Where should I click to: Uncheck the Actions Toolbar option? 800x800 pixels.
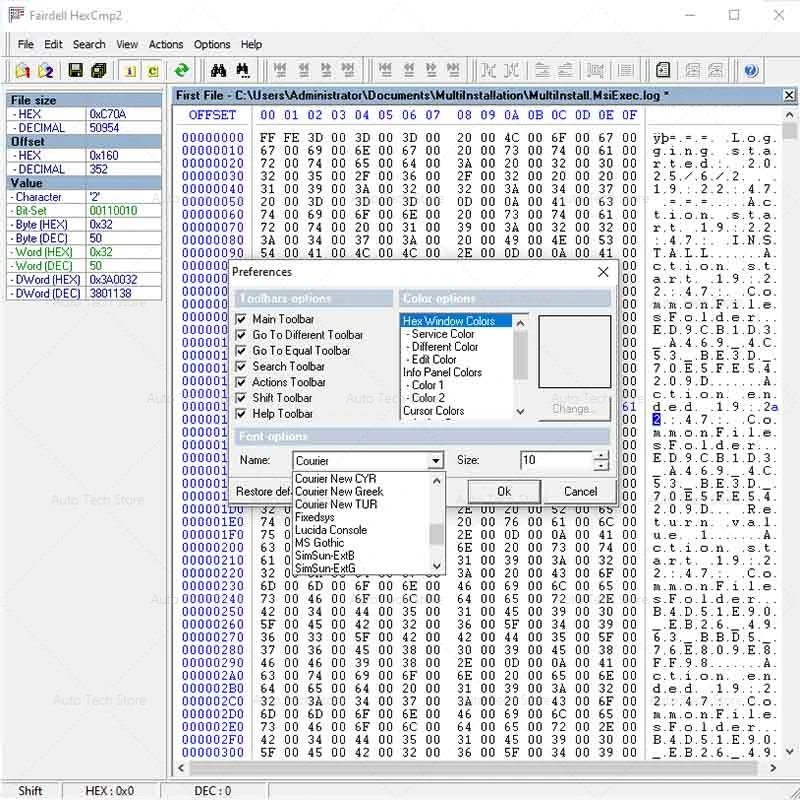coord(241,382)
